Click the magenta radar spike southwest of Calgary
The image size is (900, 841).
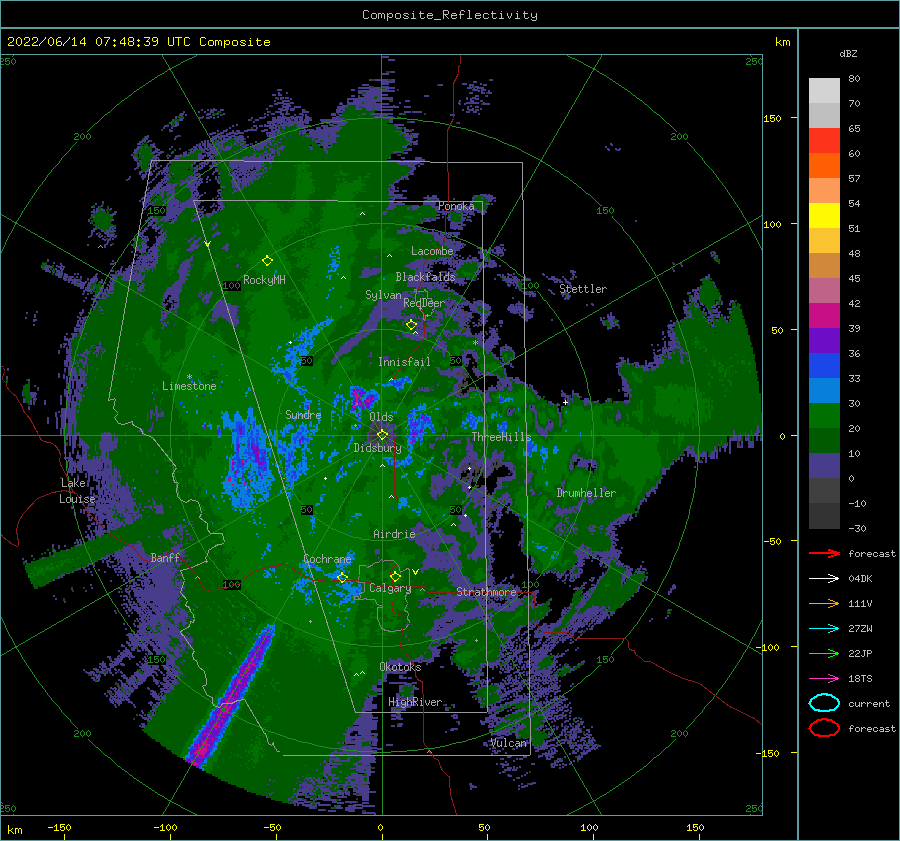[231, 696]
